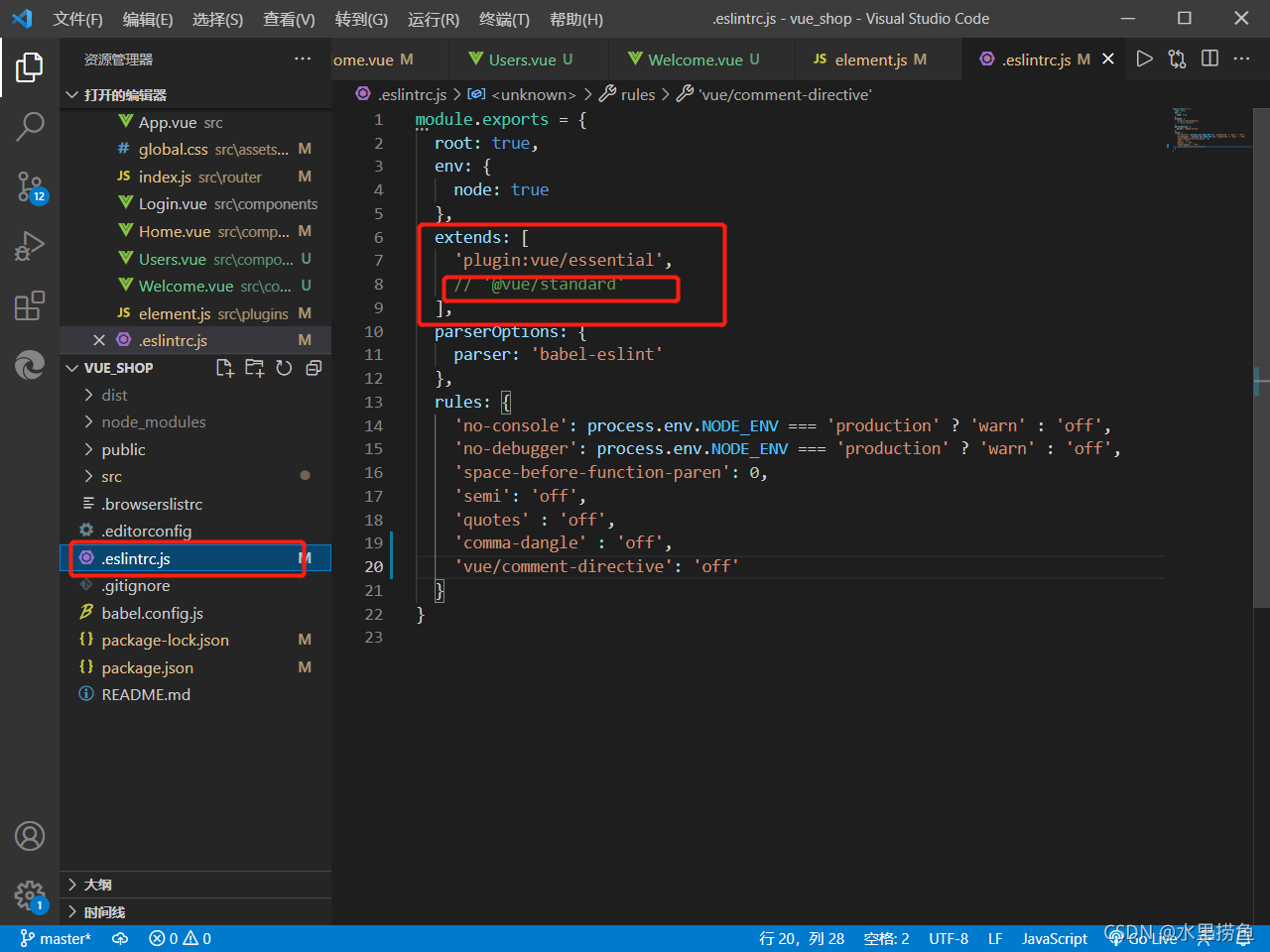Split the editor using the split icon
The width and height of the screenshot is (1270, 952).
pos(1209,59)
